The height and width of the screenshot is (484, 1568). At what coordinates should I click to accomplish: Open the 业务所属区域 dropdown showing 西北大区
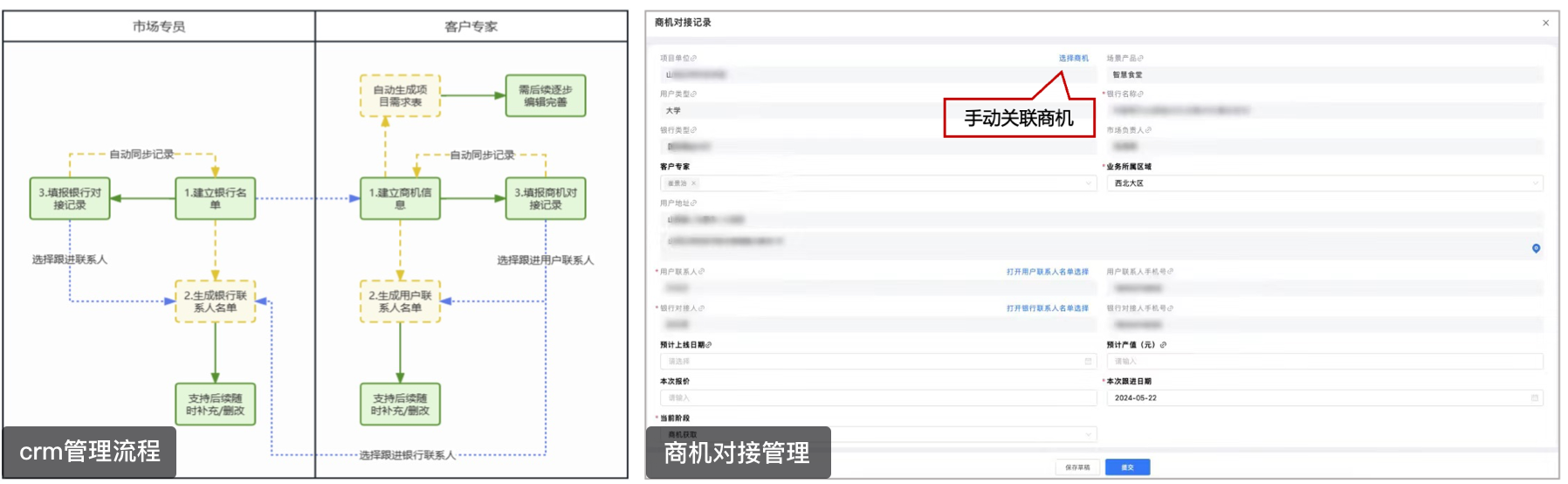coord(1324,183)
